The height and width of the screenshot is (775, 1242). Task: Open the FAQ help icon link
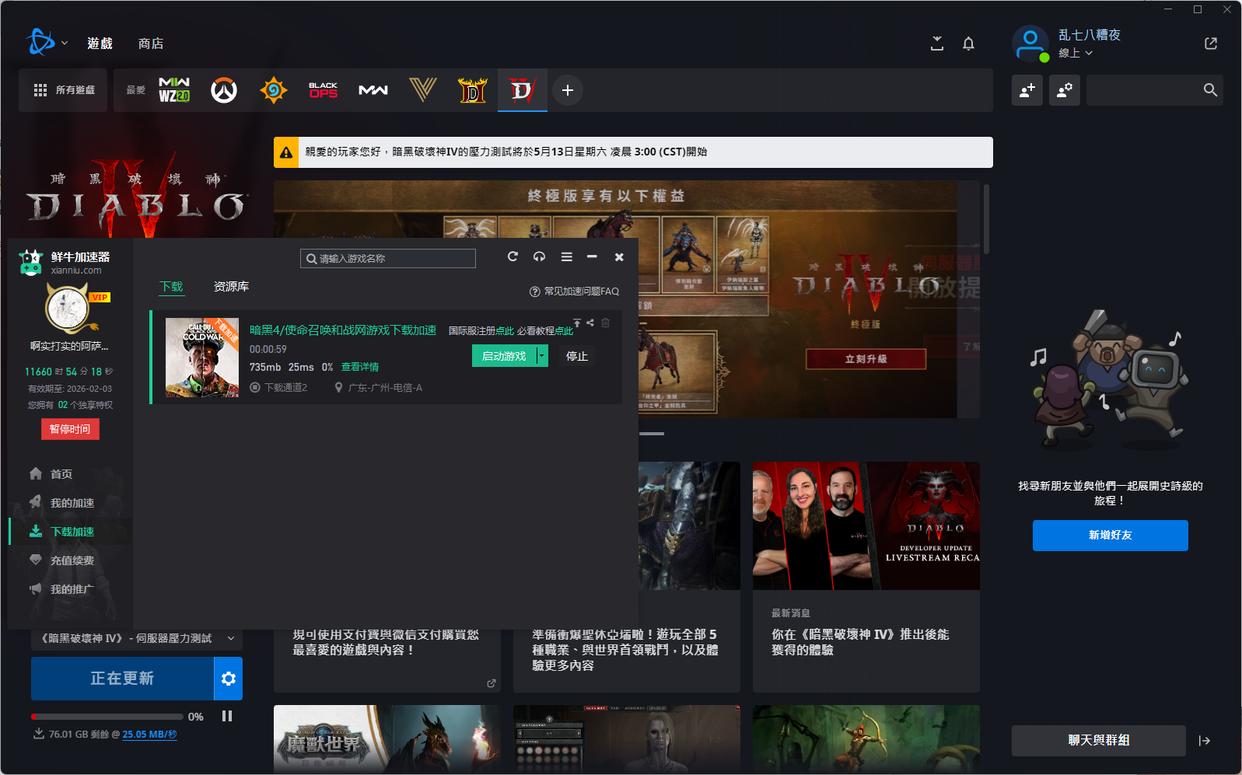(x=574, y=291)
